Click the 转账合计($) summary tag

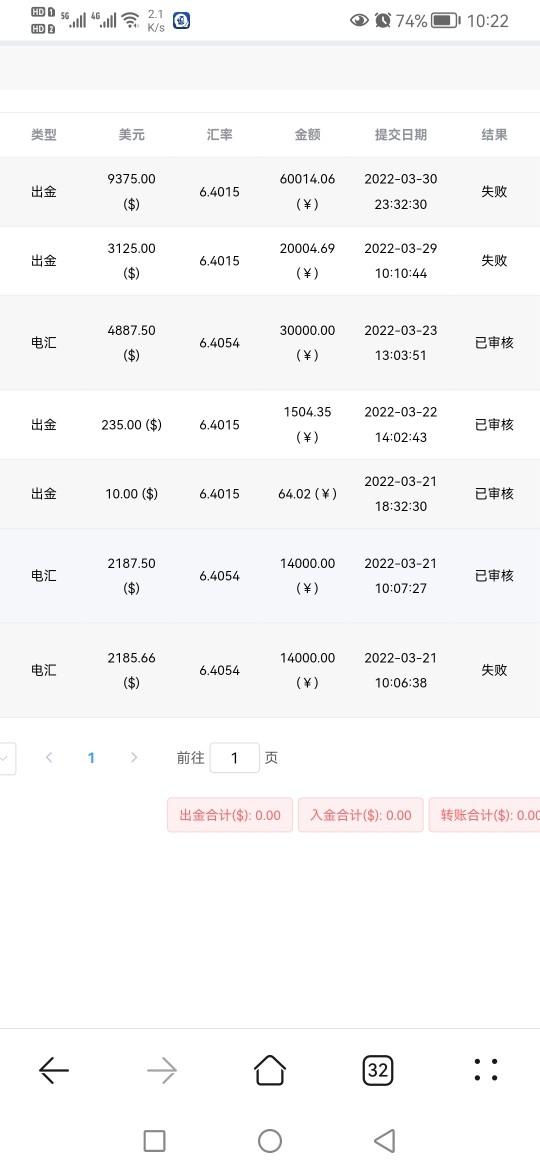pos(485,815)
